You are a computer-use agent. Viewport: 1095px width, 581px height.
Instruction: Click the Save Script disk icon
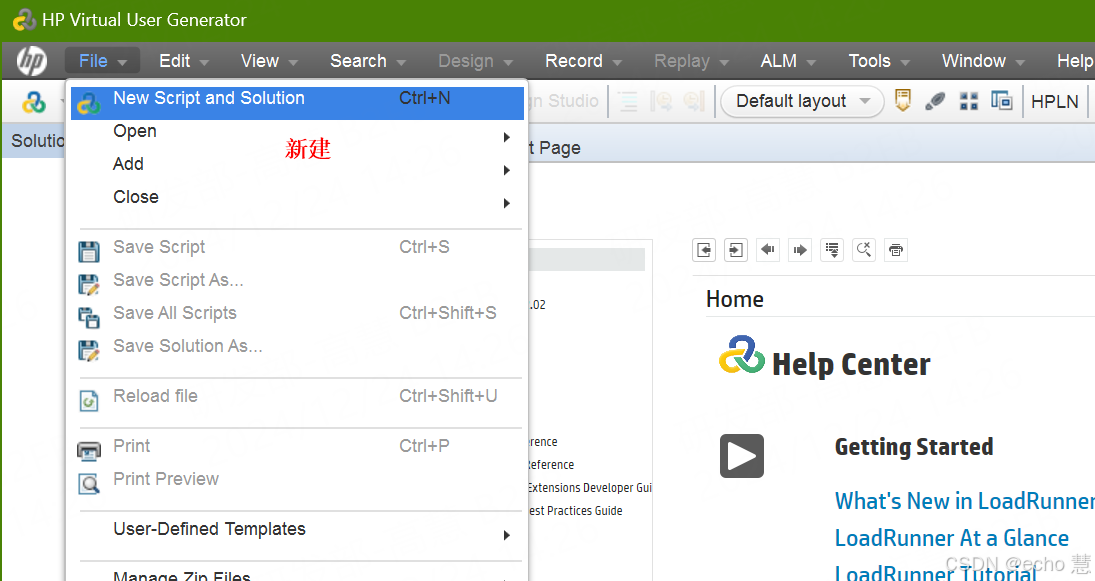(89, 251)
